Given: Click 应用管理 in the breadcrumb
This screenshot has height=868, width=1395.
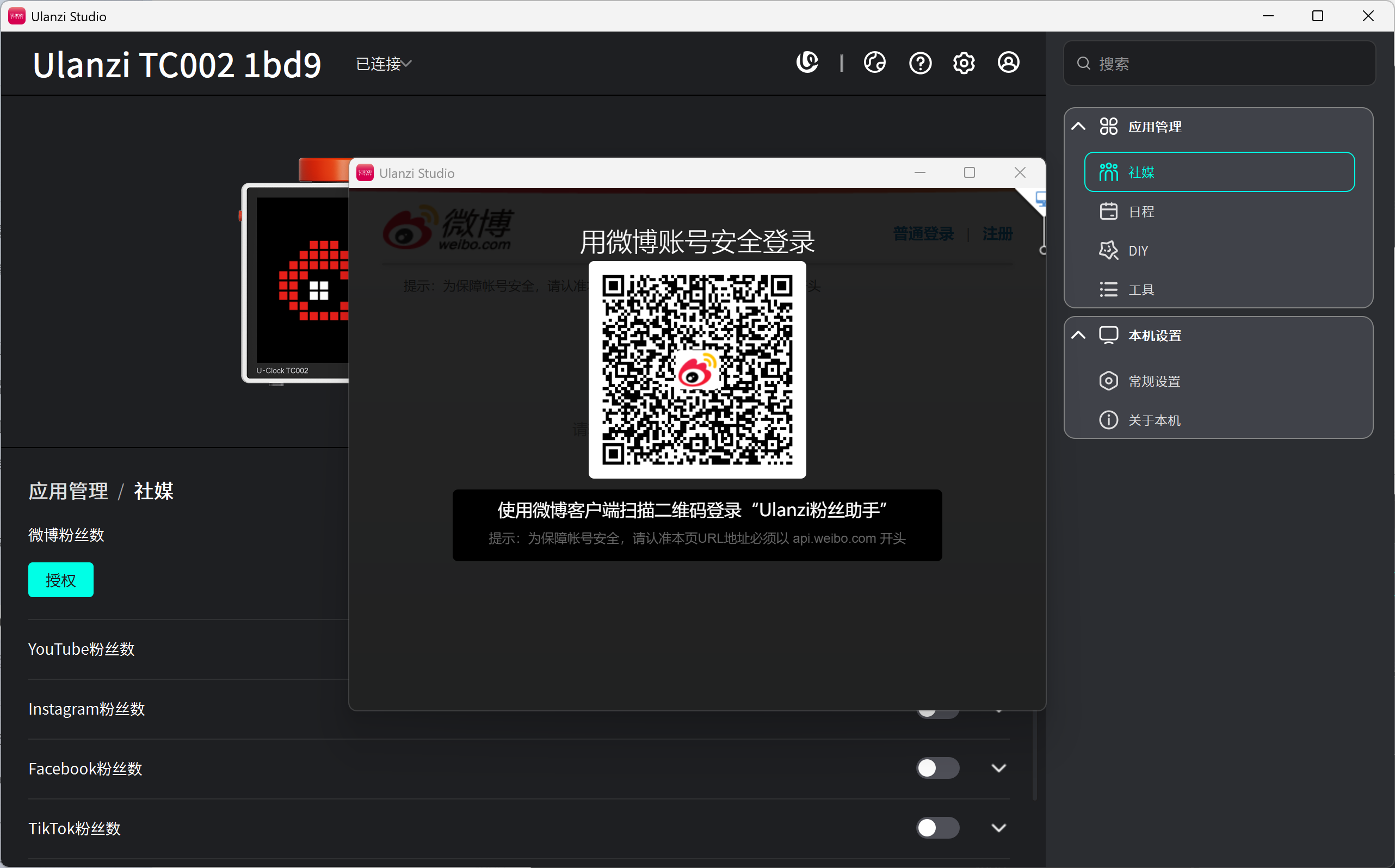Looking at the screenshot, I should click(x=69, y=492).
